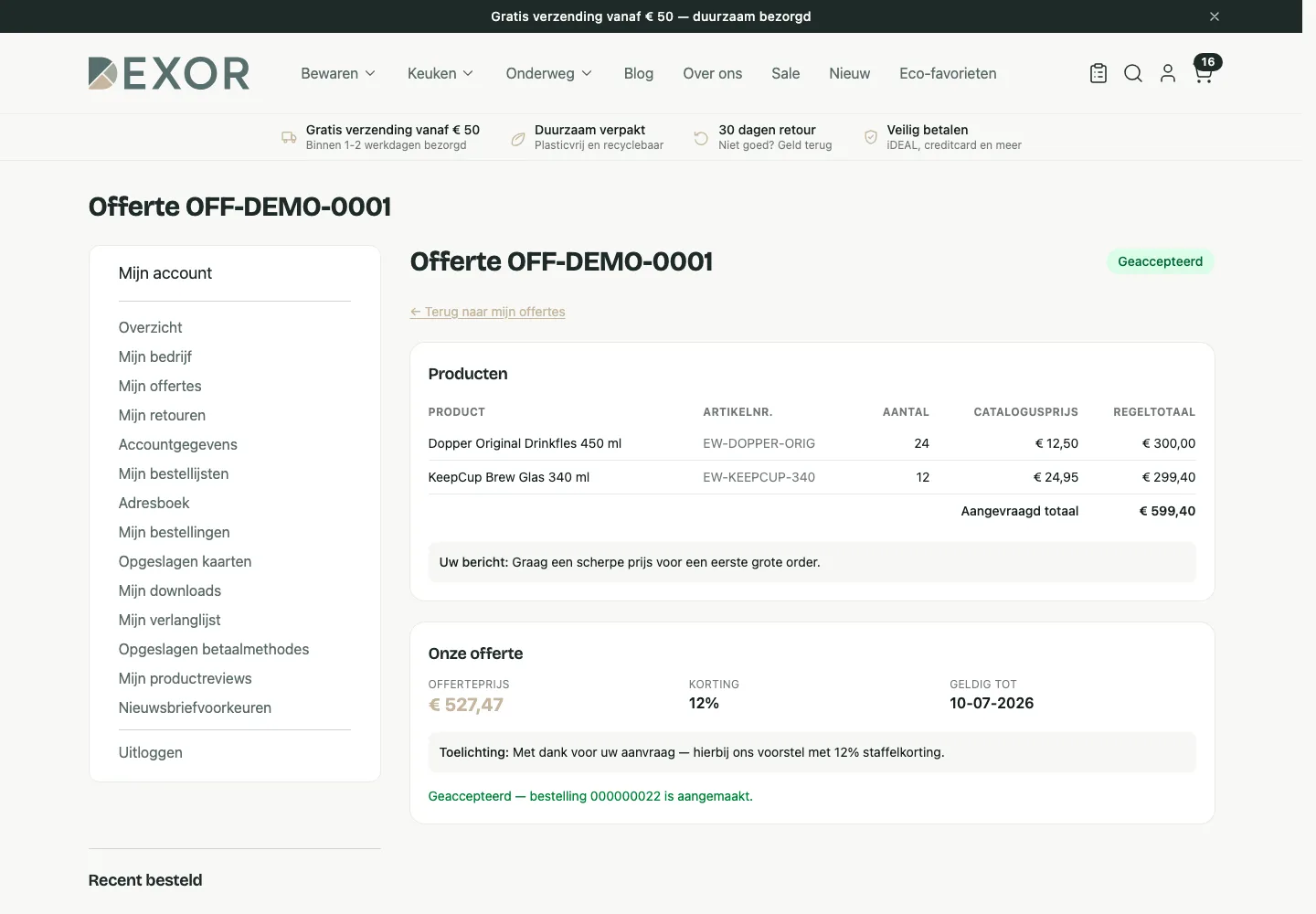Open Mijn downloads in sidebar

tap(170, 590)
